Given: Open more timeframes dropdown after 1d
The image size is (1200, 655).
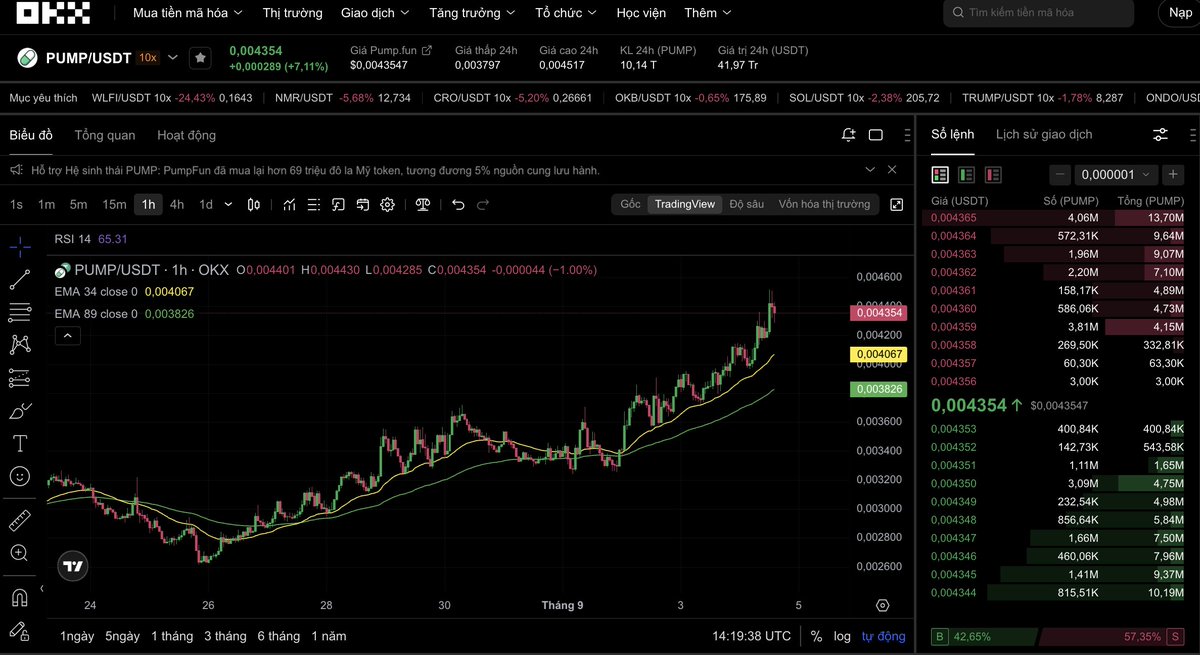Looking at the screenshot, I should (x=228, y=204).
